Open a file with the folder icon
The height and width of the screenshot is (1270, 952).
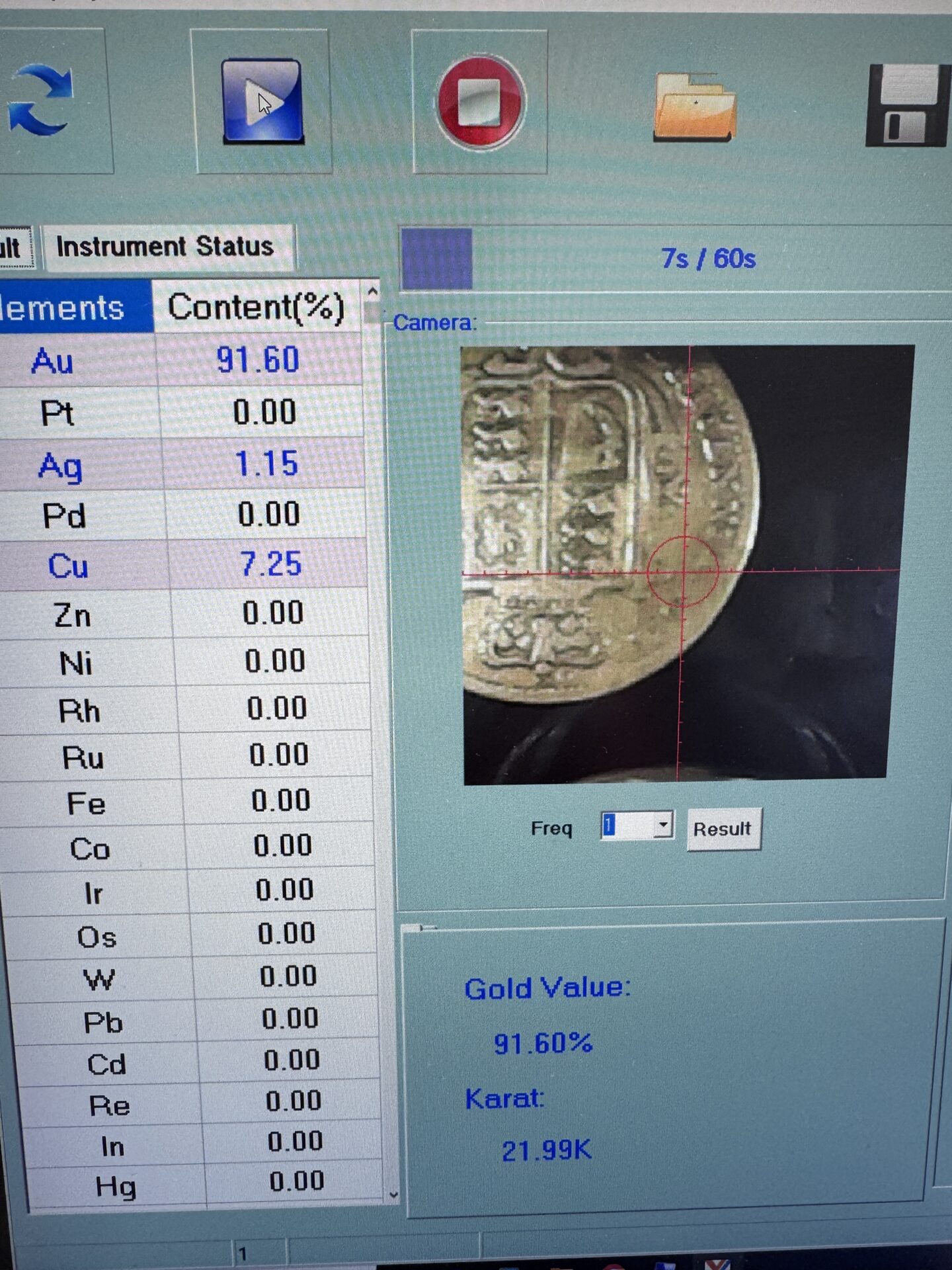click(694, 106)
